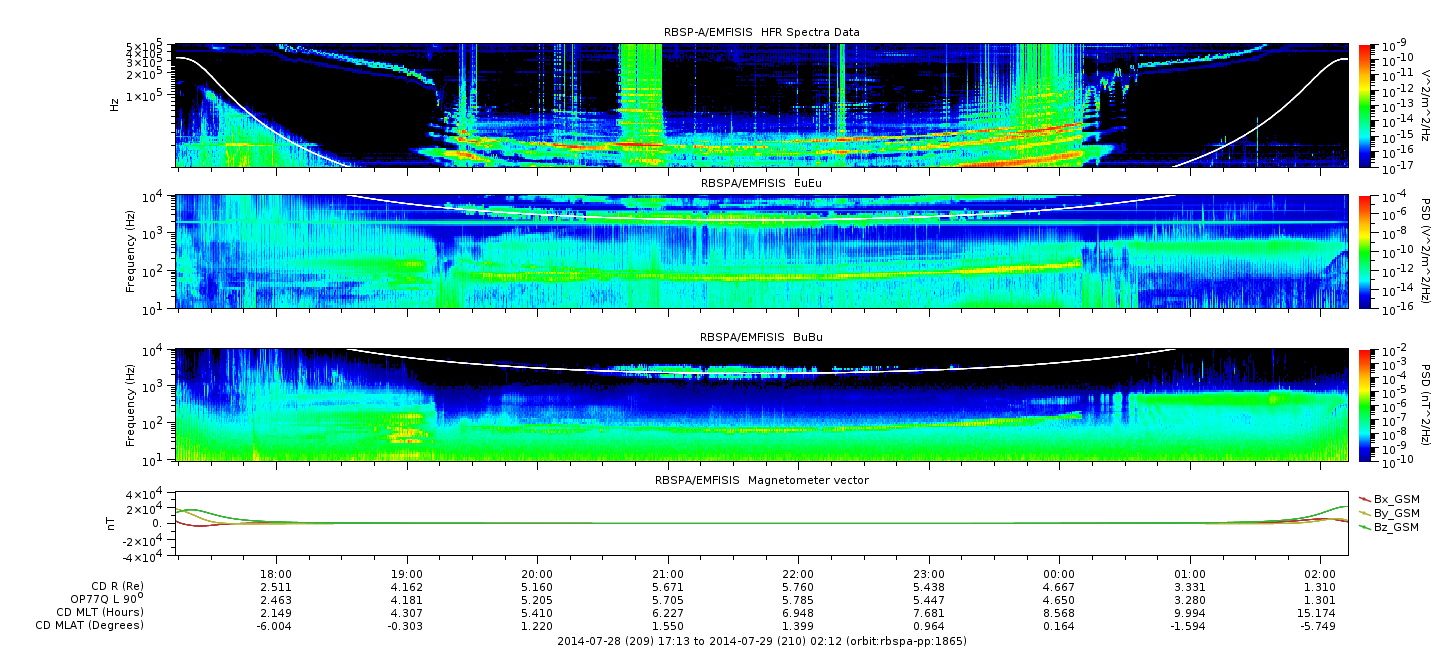The height and width of the screenshot is (658, 1447).
Task: Click the nT axis label on magnetometer plot
Action: [x=114, y=523]
